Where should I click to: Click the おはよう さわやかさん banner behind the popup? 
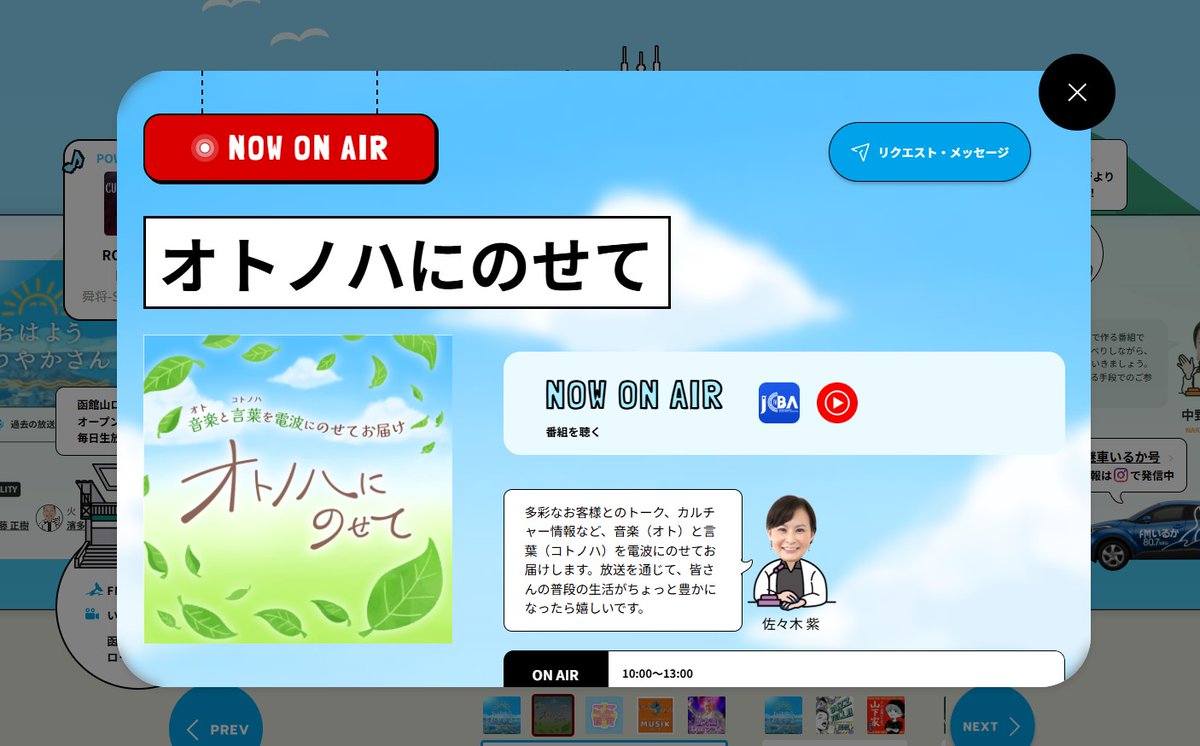(x=58, y=335)
